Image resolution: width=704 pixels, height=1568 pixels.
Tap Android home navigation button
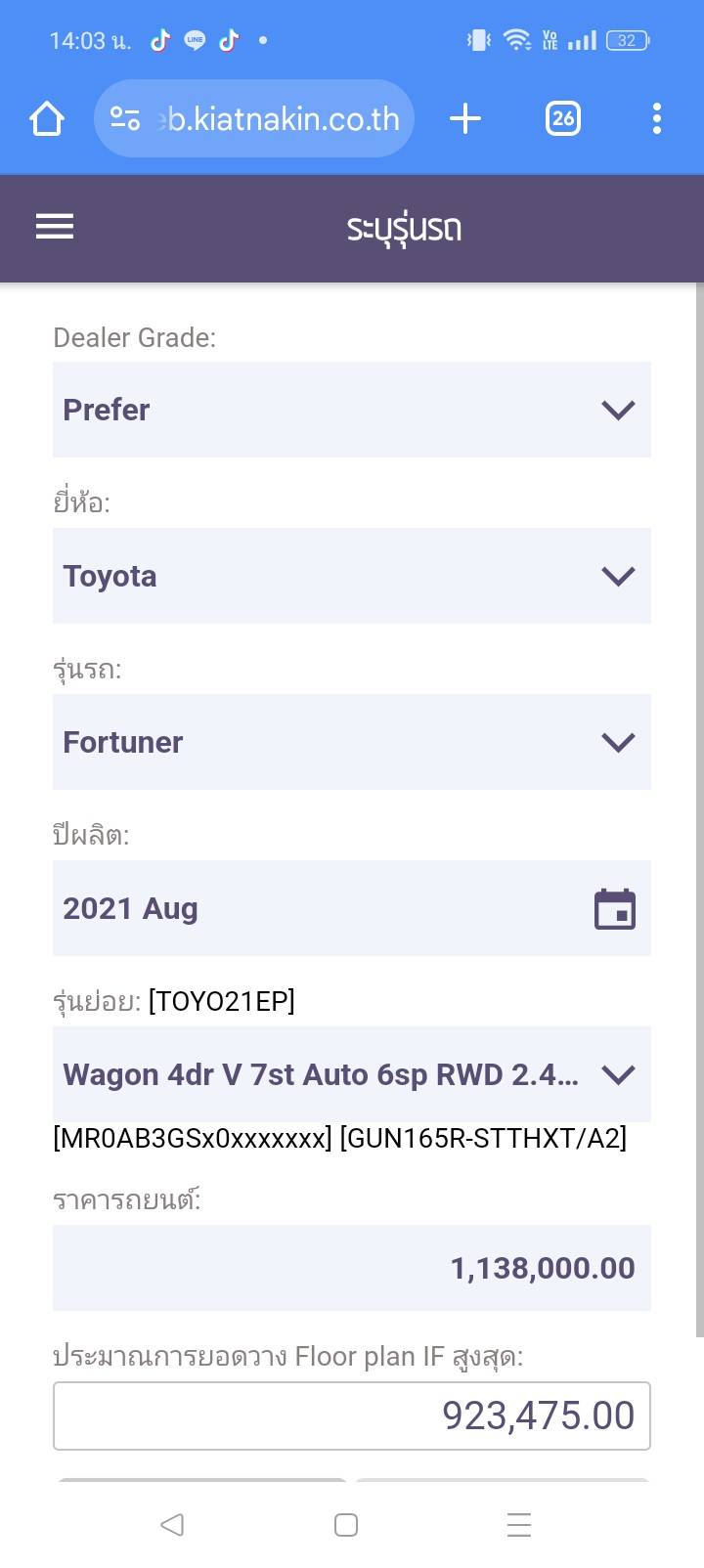click(346, 1524)
